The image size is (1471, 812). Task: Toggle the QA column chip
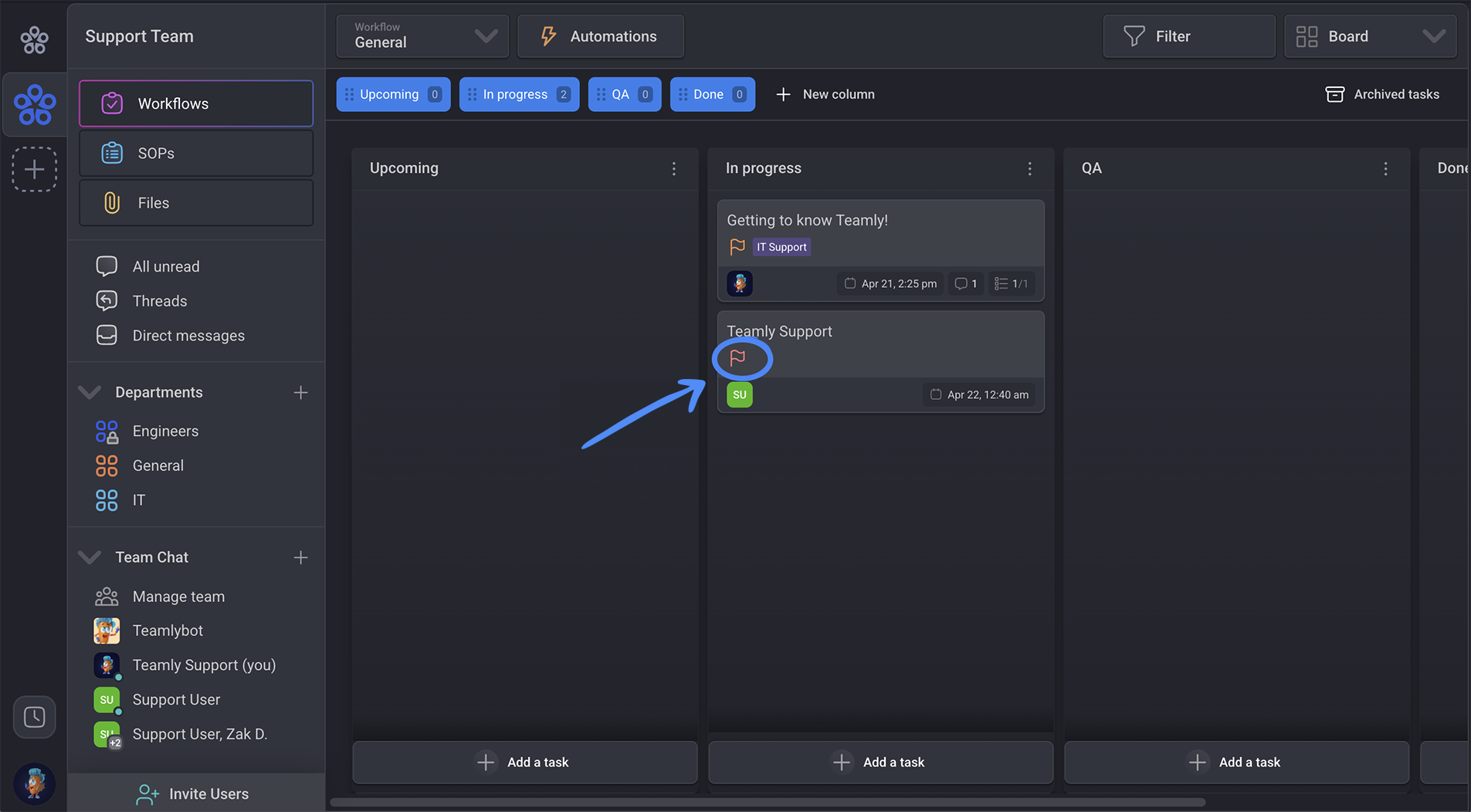click(x=625, y=94)
